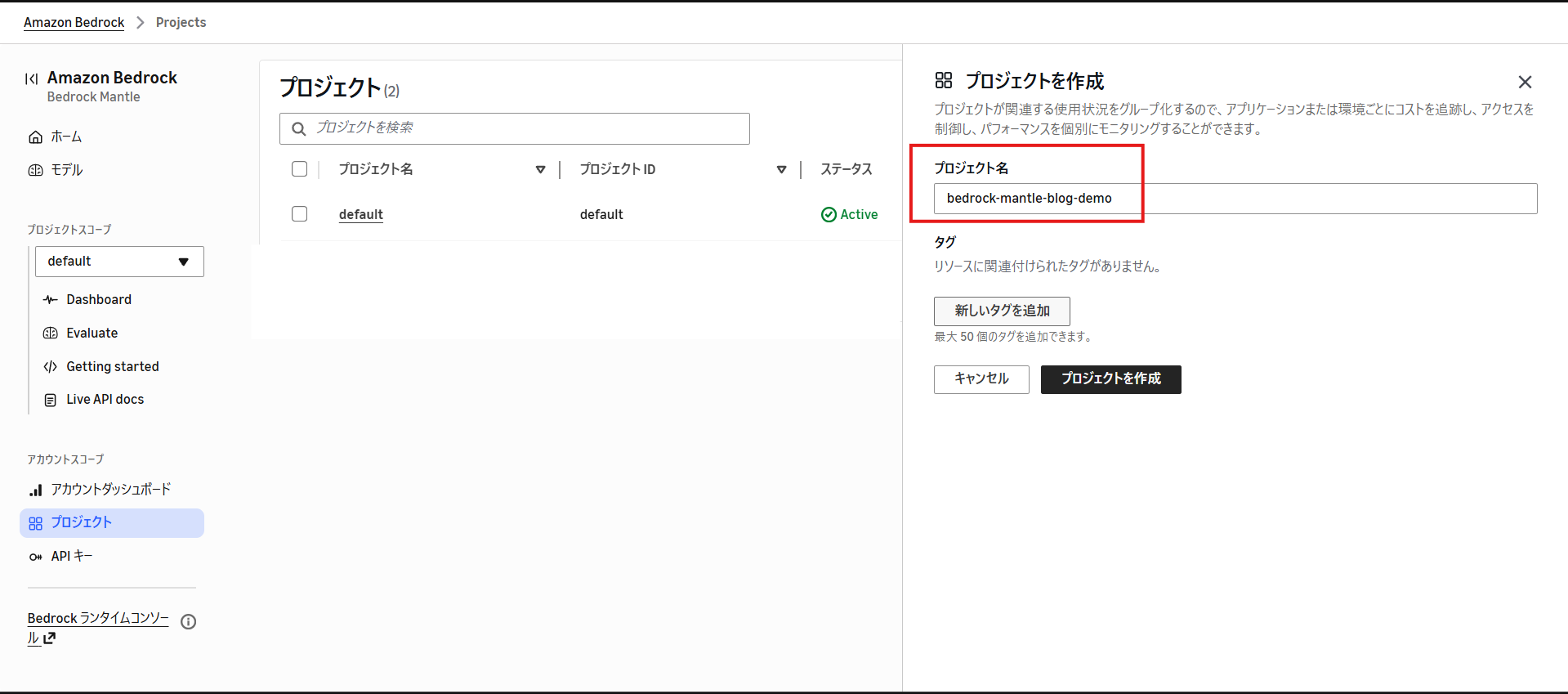Open API キー page
The image size is (1568, 694).
point(72,557)
